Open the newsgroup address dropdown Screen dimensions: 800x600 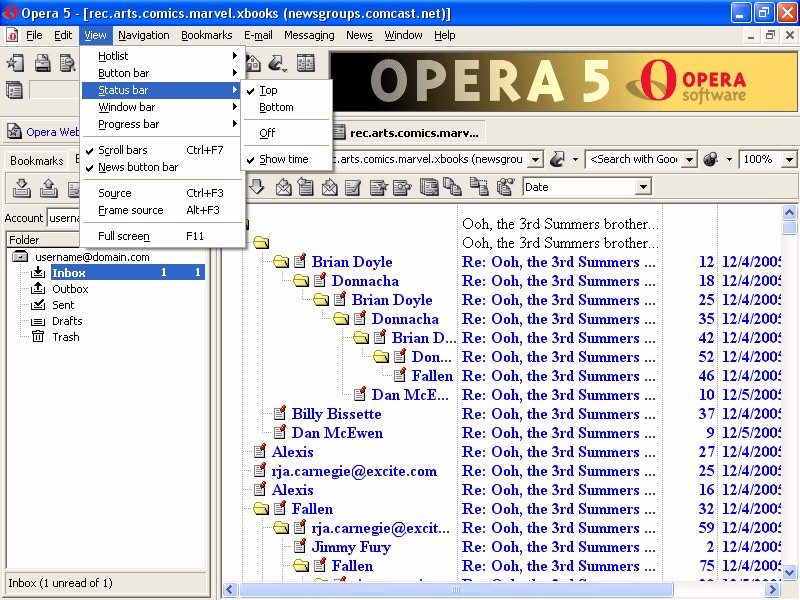tap(535, 159)
